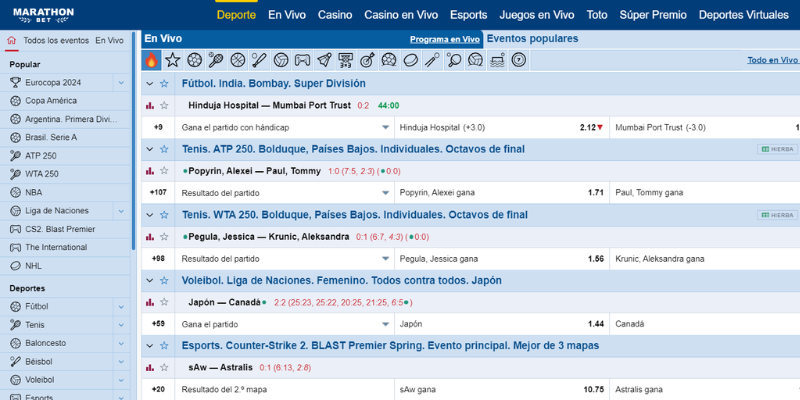The width and height of the screenshot is (800, 400).
Task: Open the Deporte tab
Action: 236,15
